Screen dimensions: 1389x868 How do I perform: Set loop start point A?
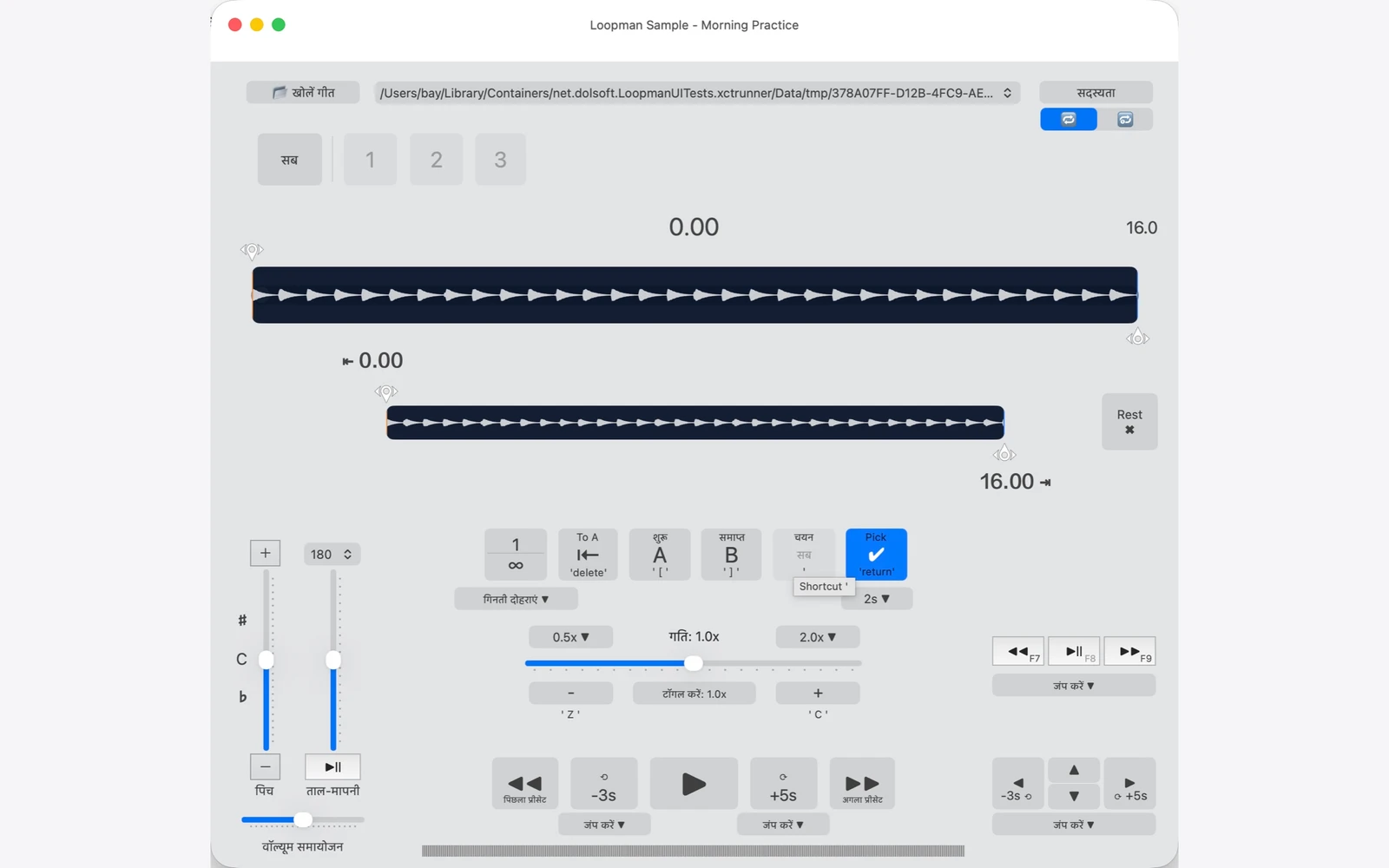pos(660,555)
